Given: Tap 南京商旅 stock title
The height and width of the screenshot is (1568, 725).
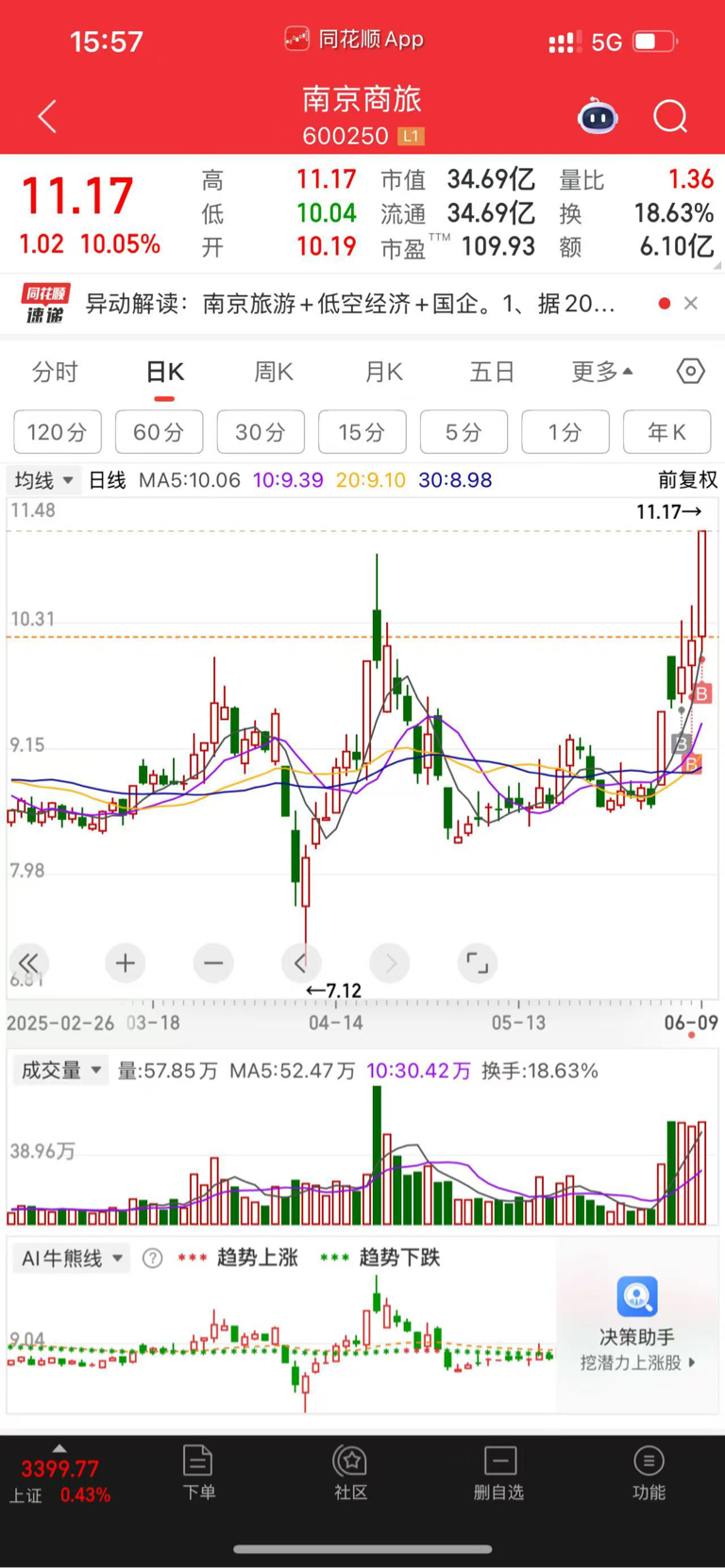Looking at the screenshot, I should tap(362, 99).
